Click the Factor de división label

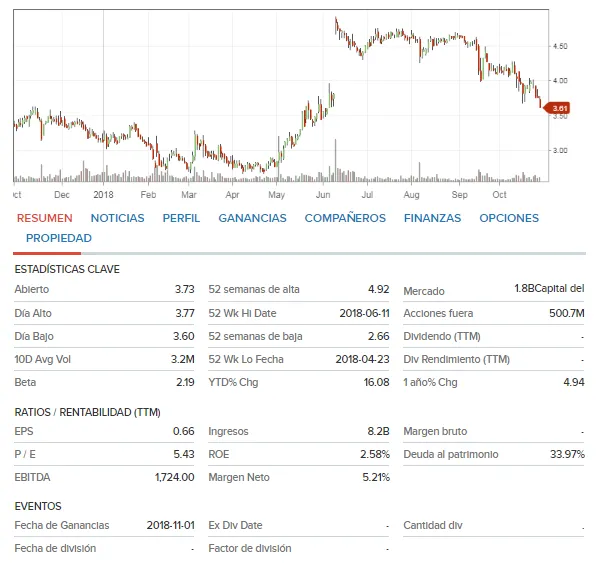click(250, 548)
